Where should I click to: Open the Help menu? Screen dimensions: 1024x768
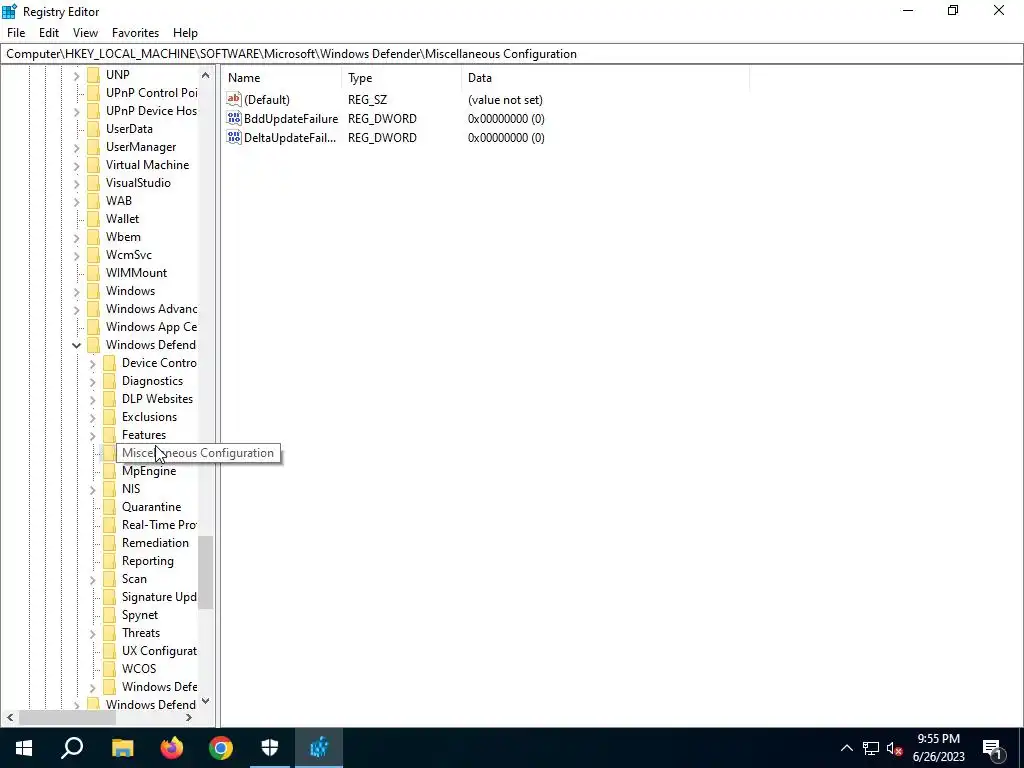tap(185, 33)
